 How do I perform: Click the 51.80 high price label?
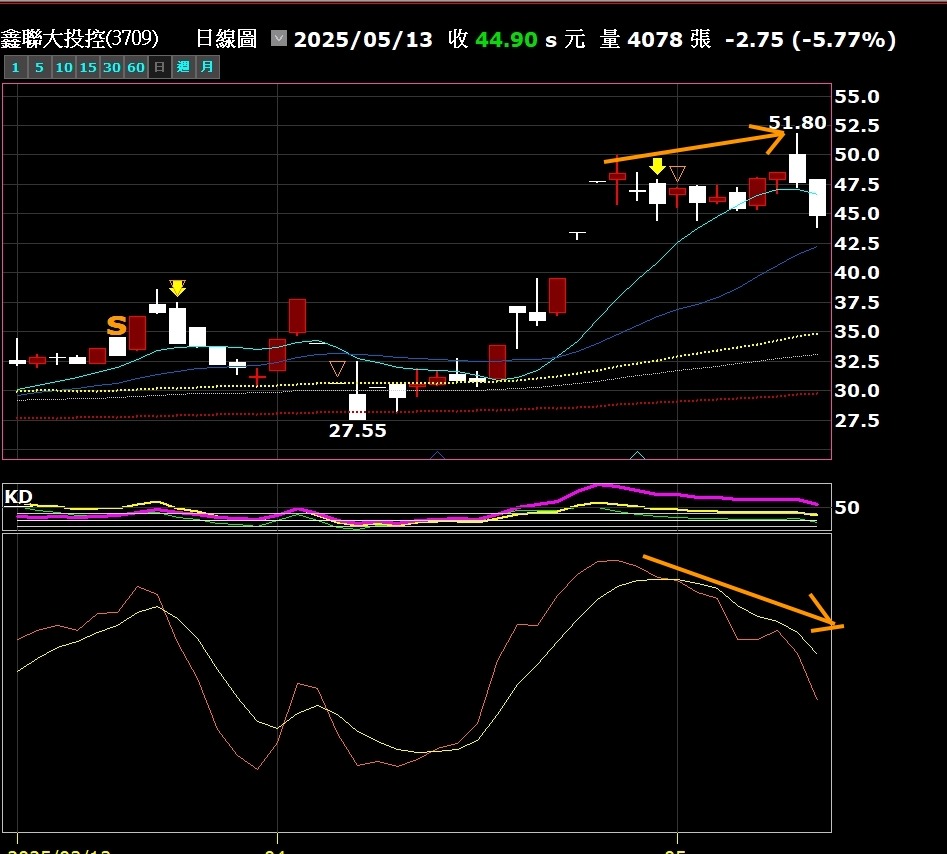(x=797, y=123)
